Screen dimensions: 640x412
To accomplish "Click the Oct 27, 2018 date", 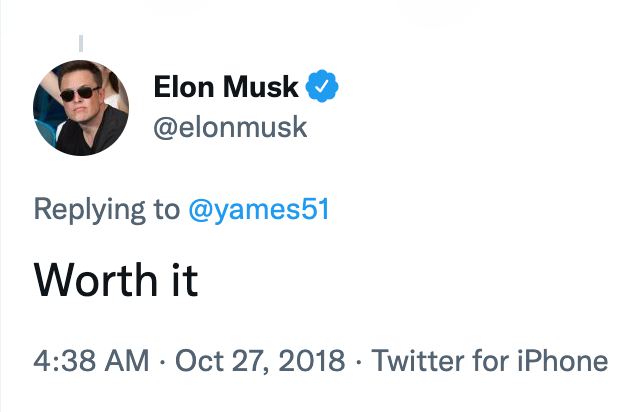I will [x=260, y=361].
